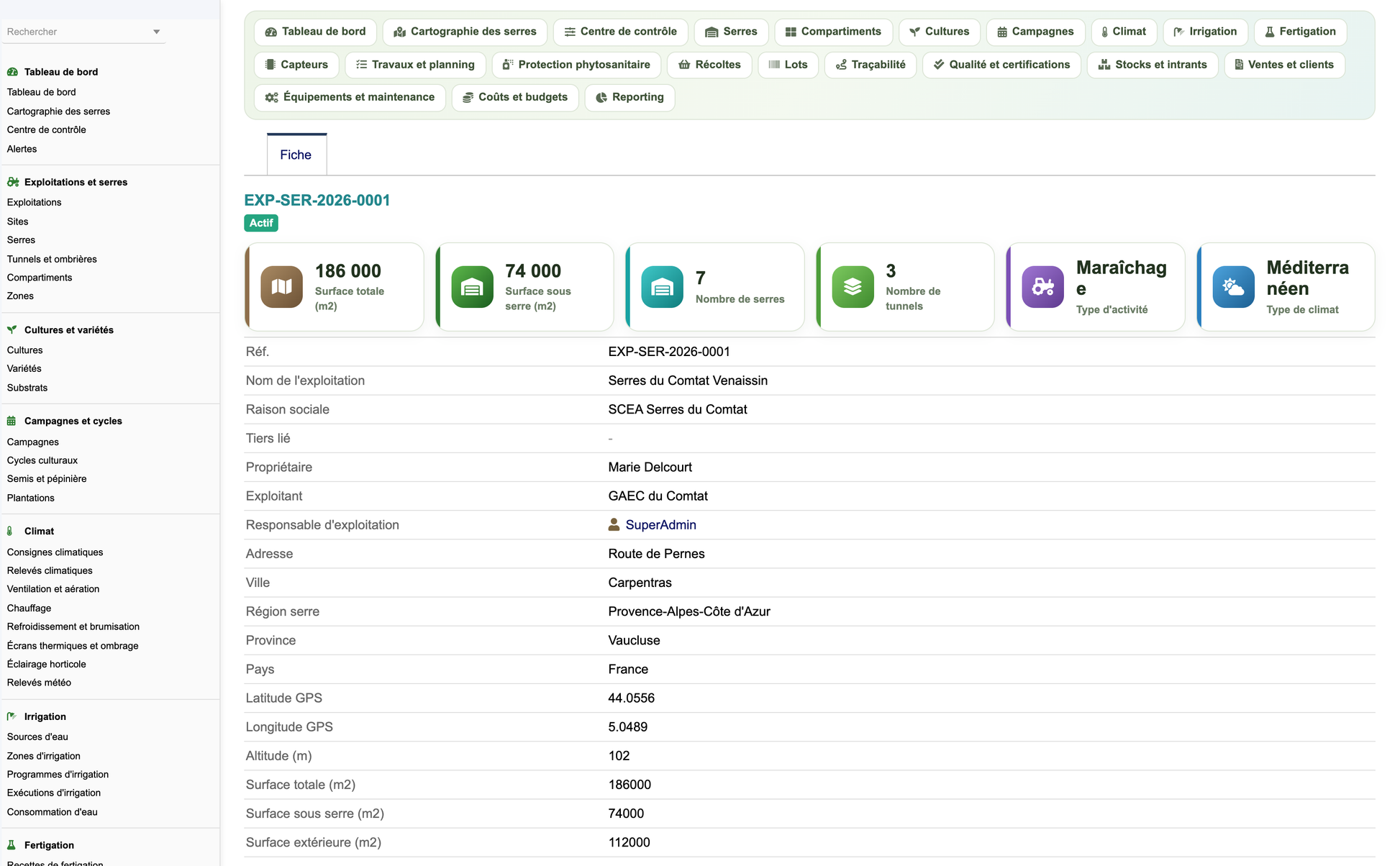Open Cartographie des serres from top bar
This screenshot has height=866, width=1400.
point(465,32)
